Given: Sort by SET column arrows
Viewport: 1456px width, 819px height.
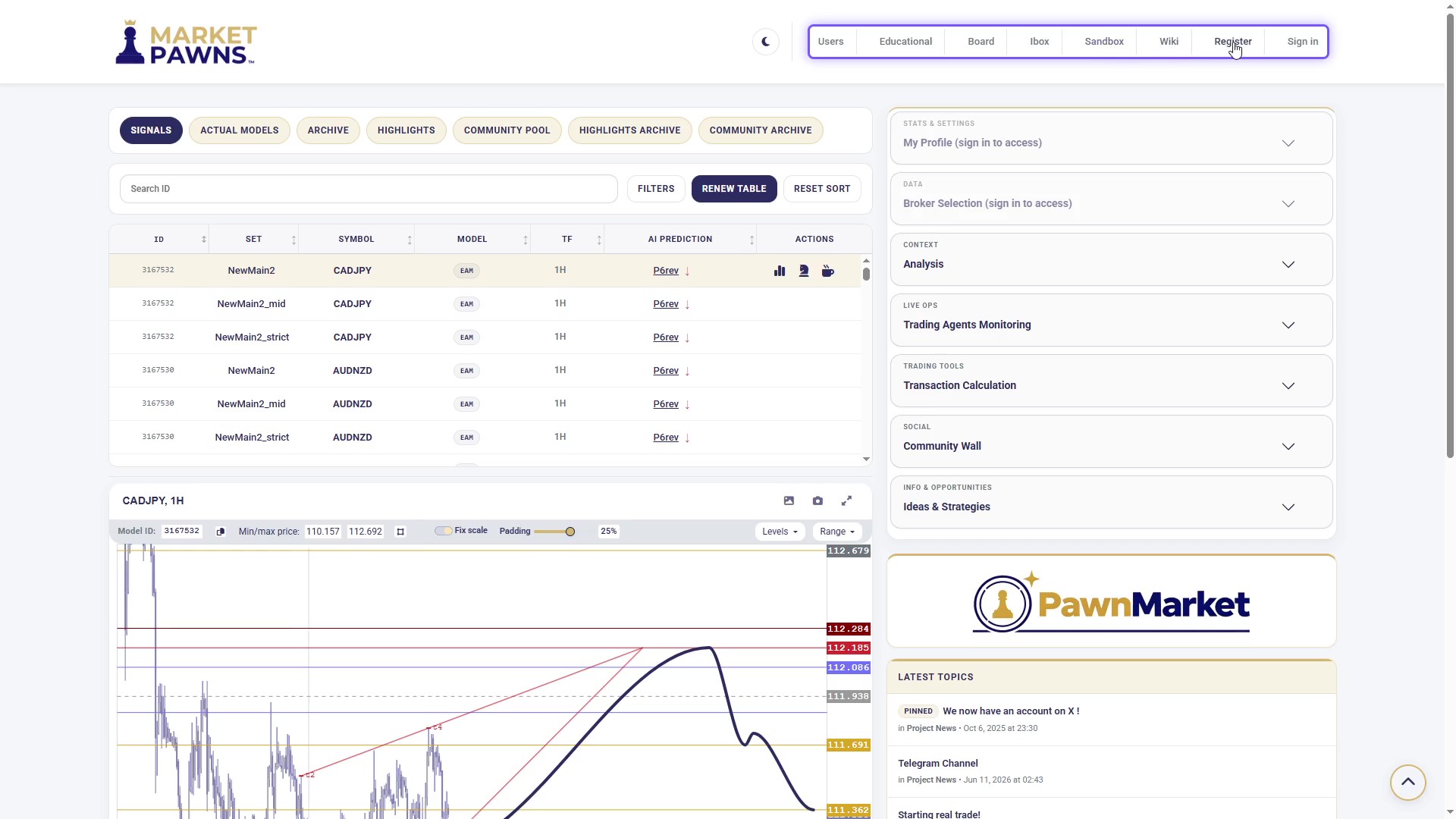Looking at the screenshot, I should click(x=293, y=240).
